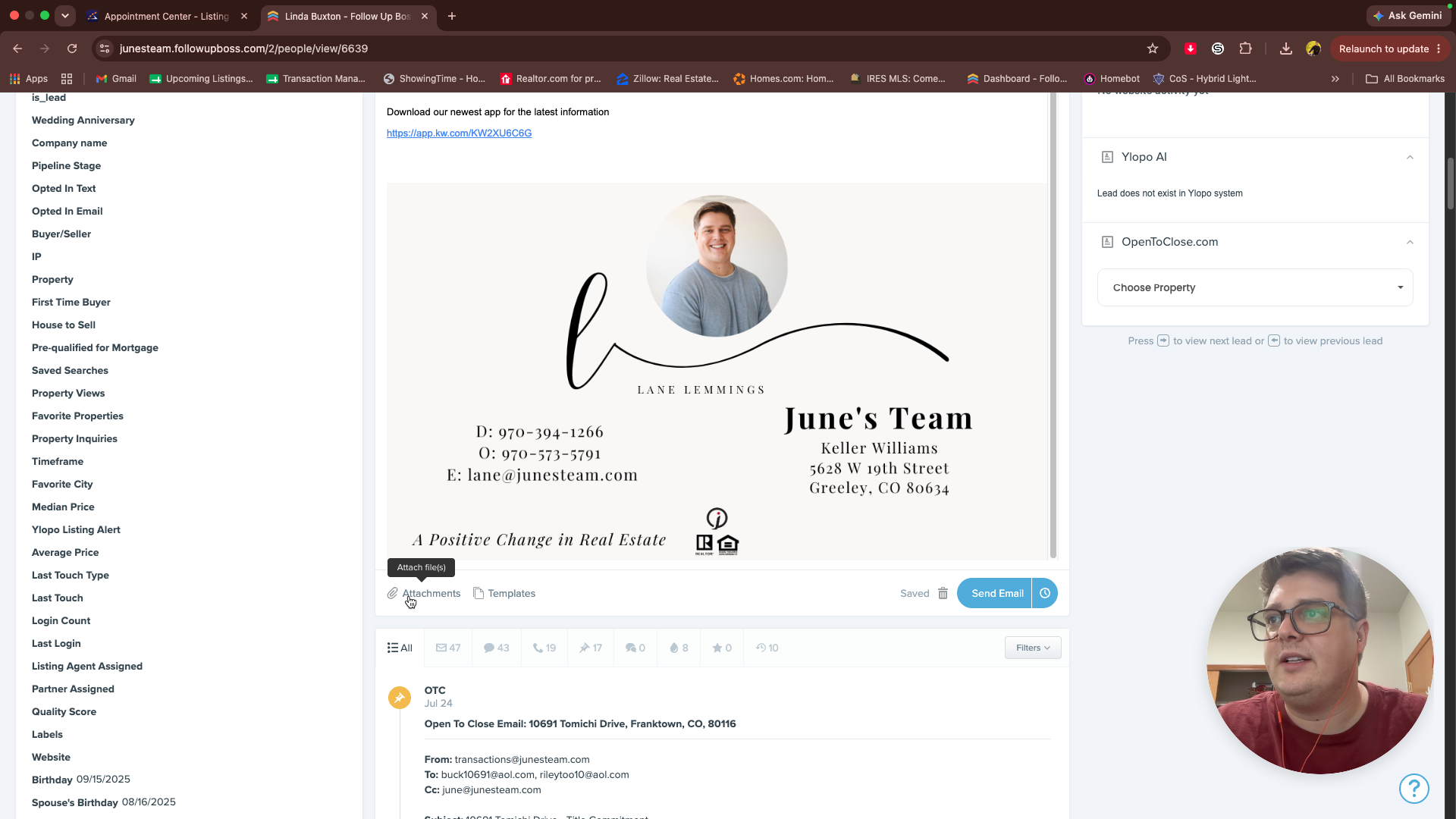
Task: Show the chat bubbles tab with 0 items
Action: coord(635,648)
